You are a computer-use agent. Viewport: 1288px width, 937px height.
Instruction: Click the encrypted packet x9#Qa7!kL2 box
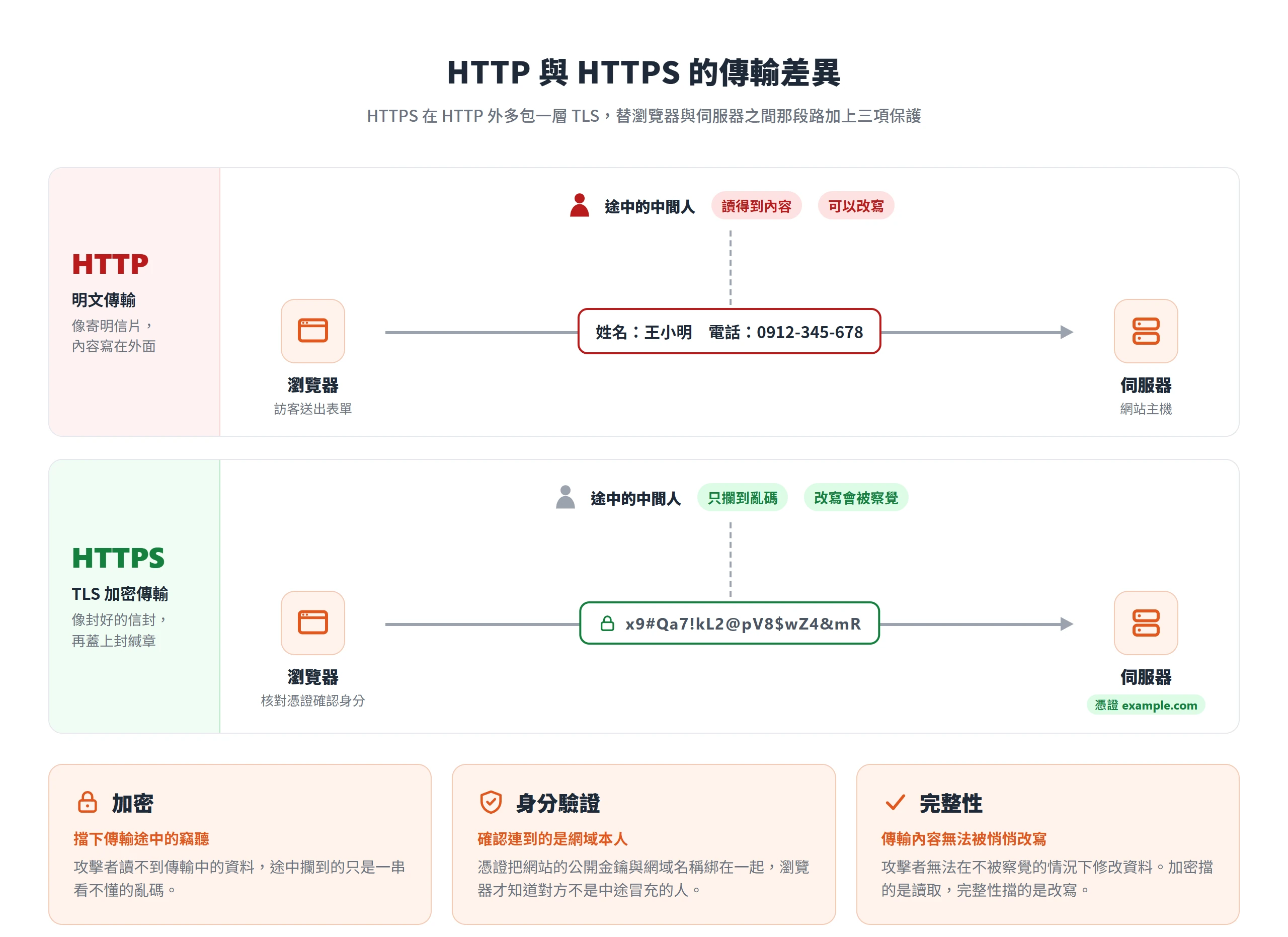tap(729, 623)
